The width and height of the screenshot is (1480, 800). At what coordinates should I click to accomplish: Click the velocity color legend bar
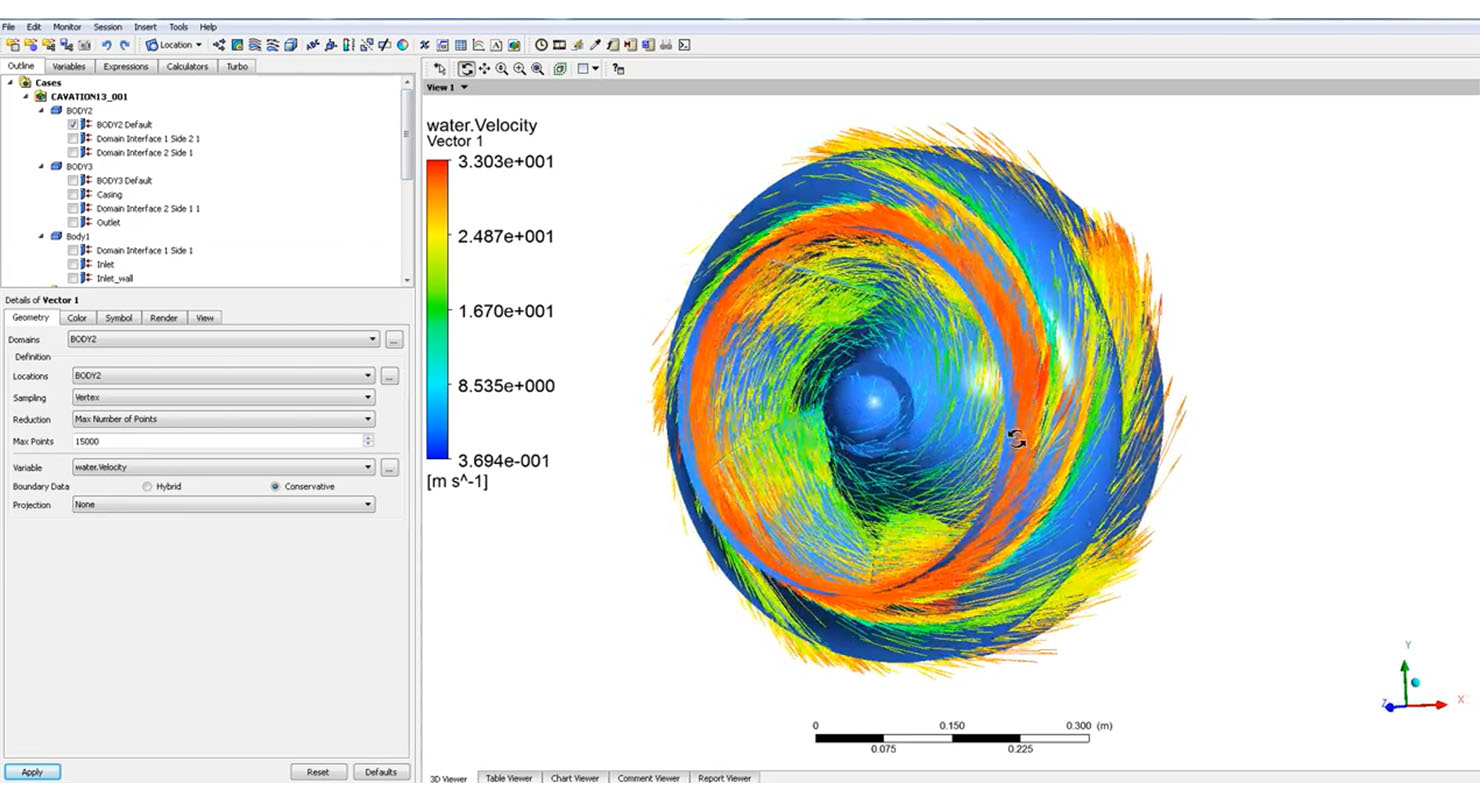(437, 310)
